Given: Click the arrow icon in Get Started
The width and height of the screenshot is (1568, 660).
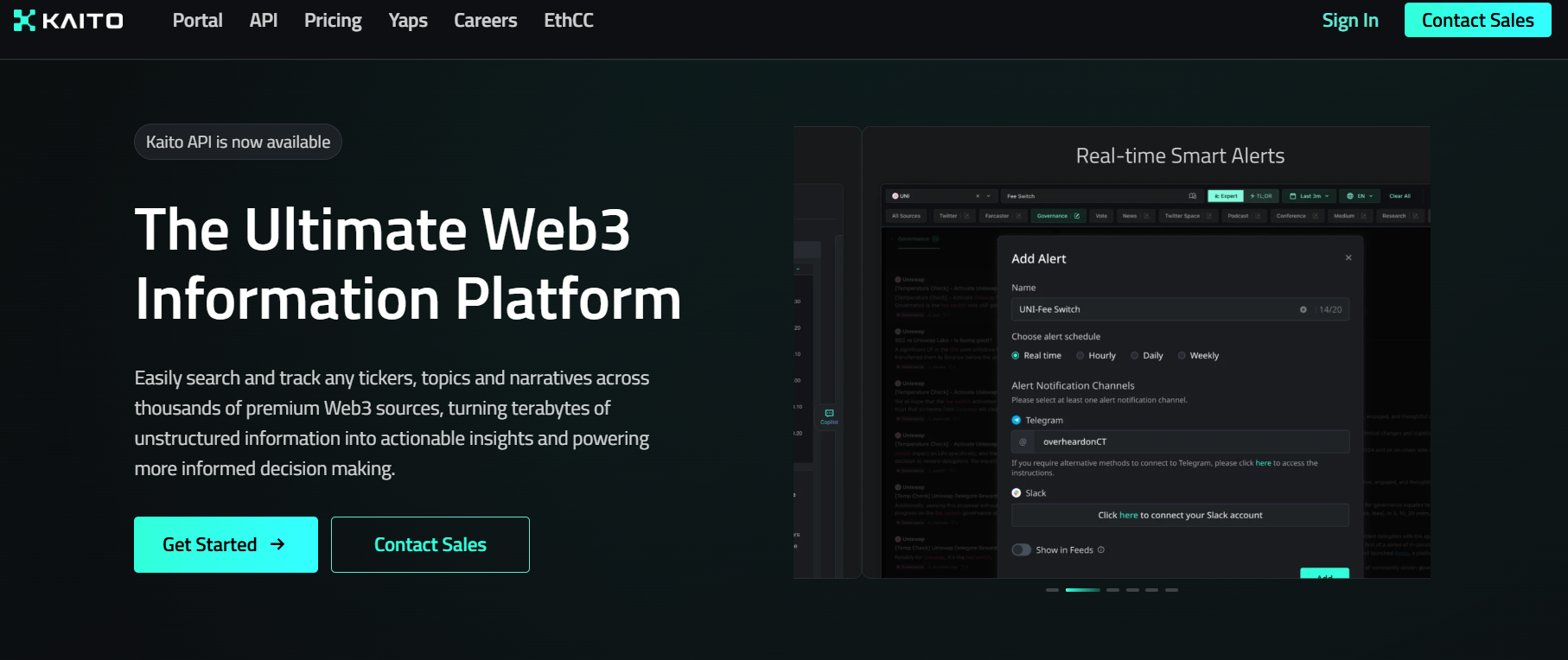Looking at the screenshot, I should pos(277,544).
